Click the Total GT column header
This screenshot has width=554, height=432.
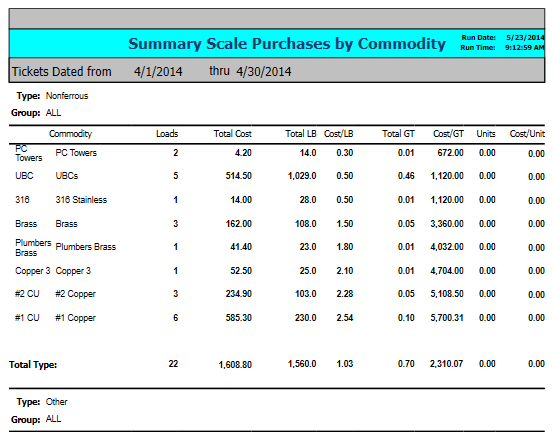point(398,134)
